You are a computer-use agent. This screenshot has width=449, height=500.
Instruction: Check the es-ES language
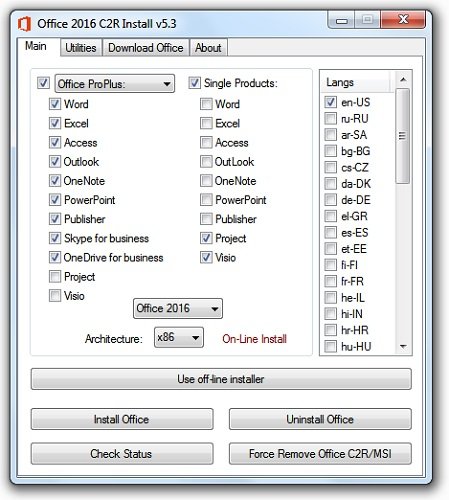click(x=330, y=232)
